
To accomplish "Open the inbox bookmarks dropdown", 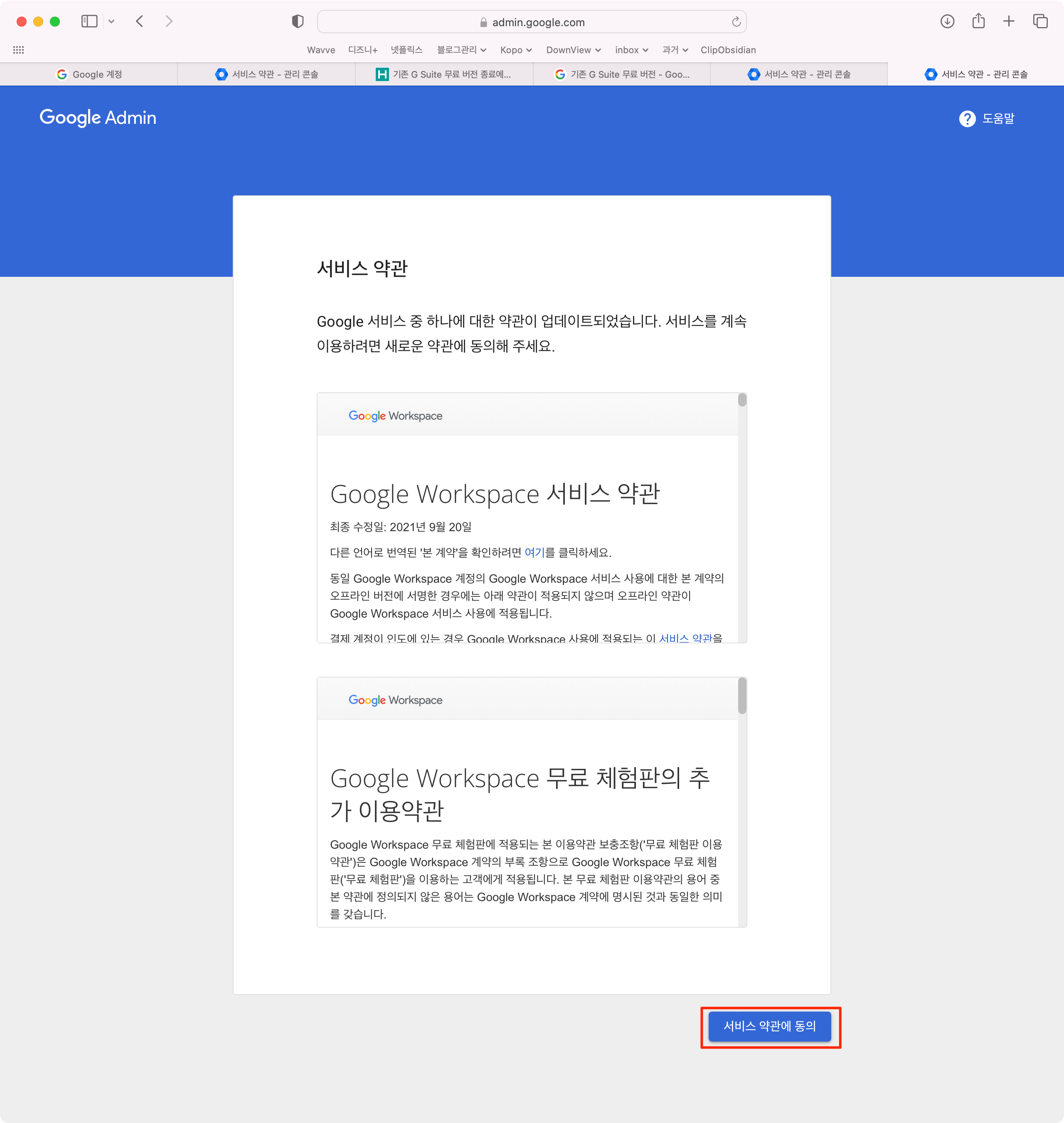I will [x=631, y=50].
